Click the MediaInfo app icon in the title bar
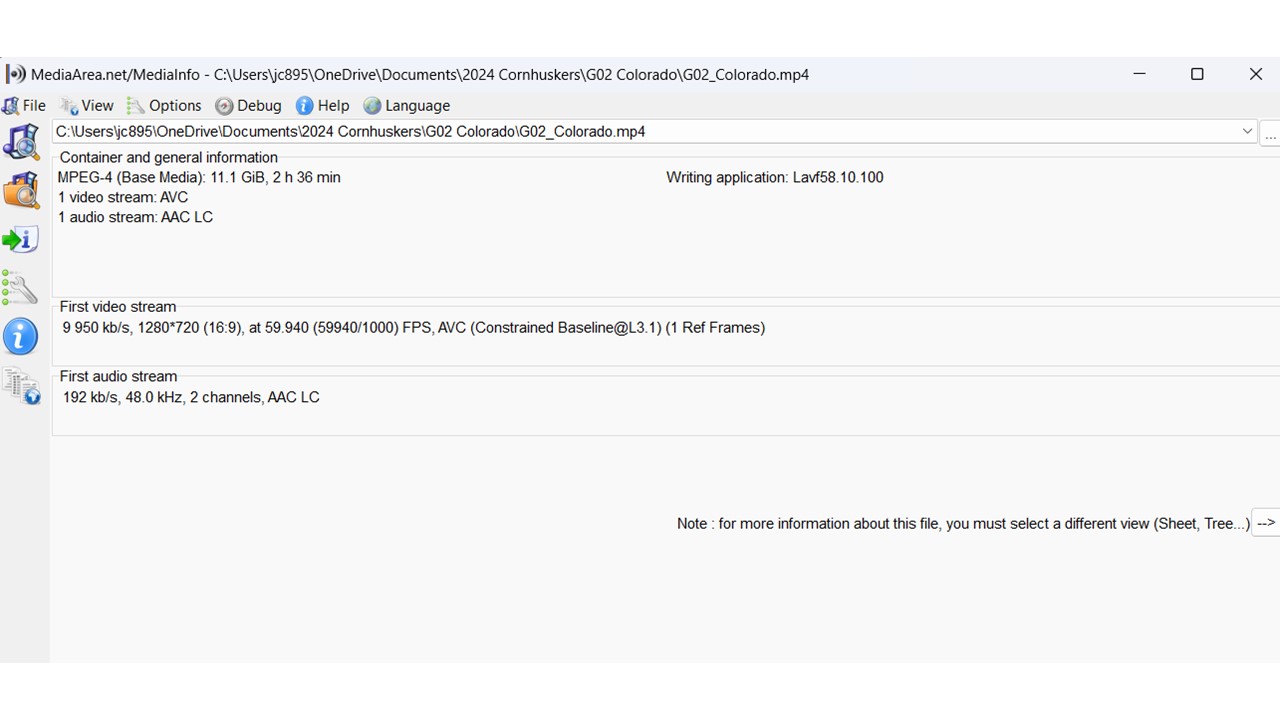The height and width of the screenshot is (720, 1280). (16, 74)
